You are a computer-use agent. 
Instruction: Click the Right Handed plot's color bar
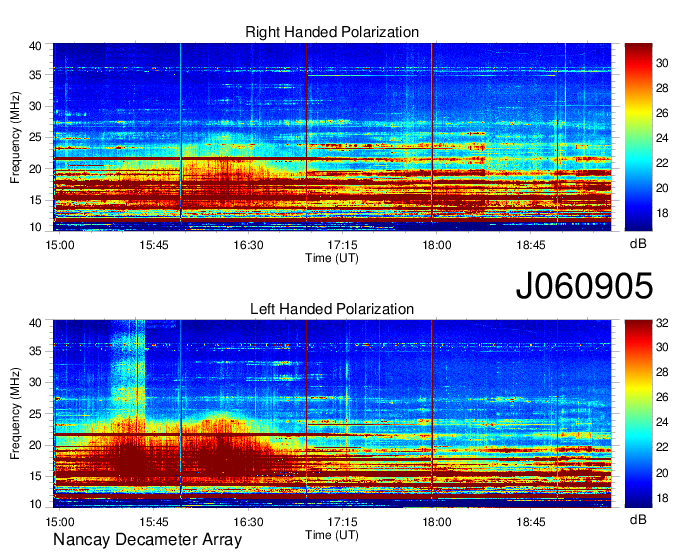pyautogui.click(x=638, y=137)
